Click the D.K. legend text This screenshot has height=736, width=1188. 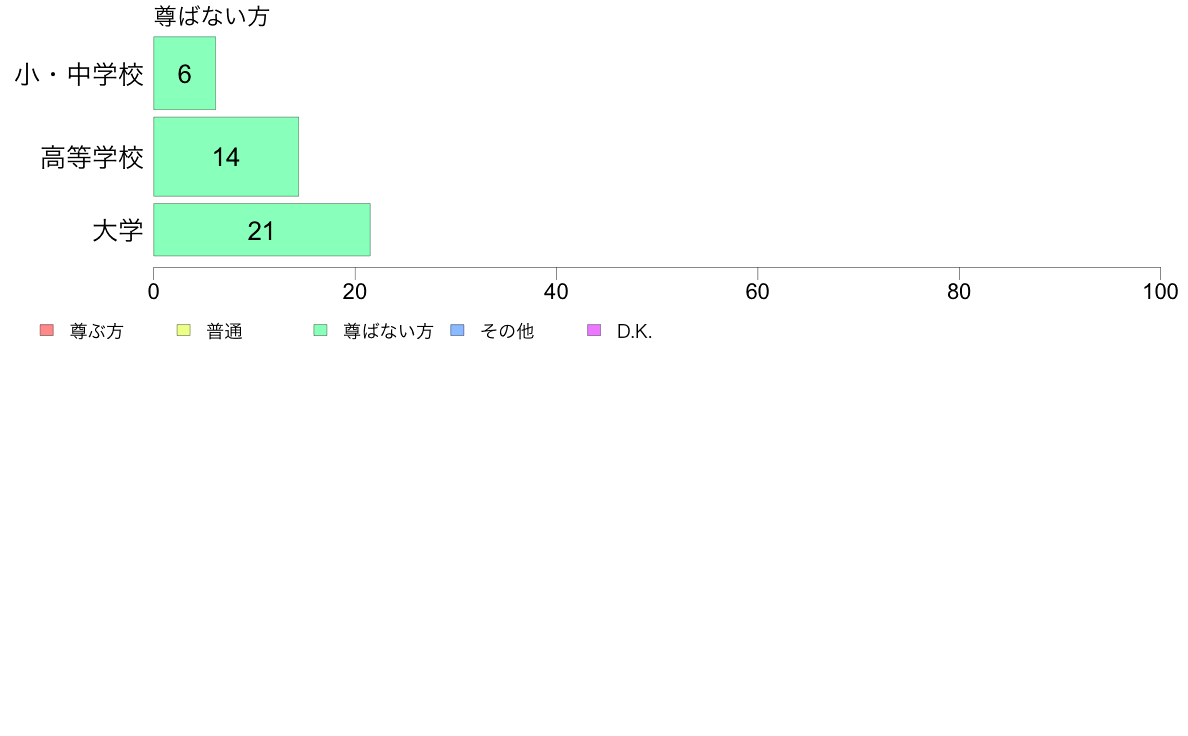coord(634,331)
